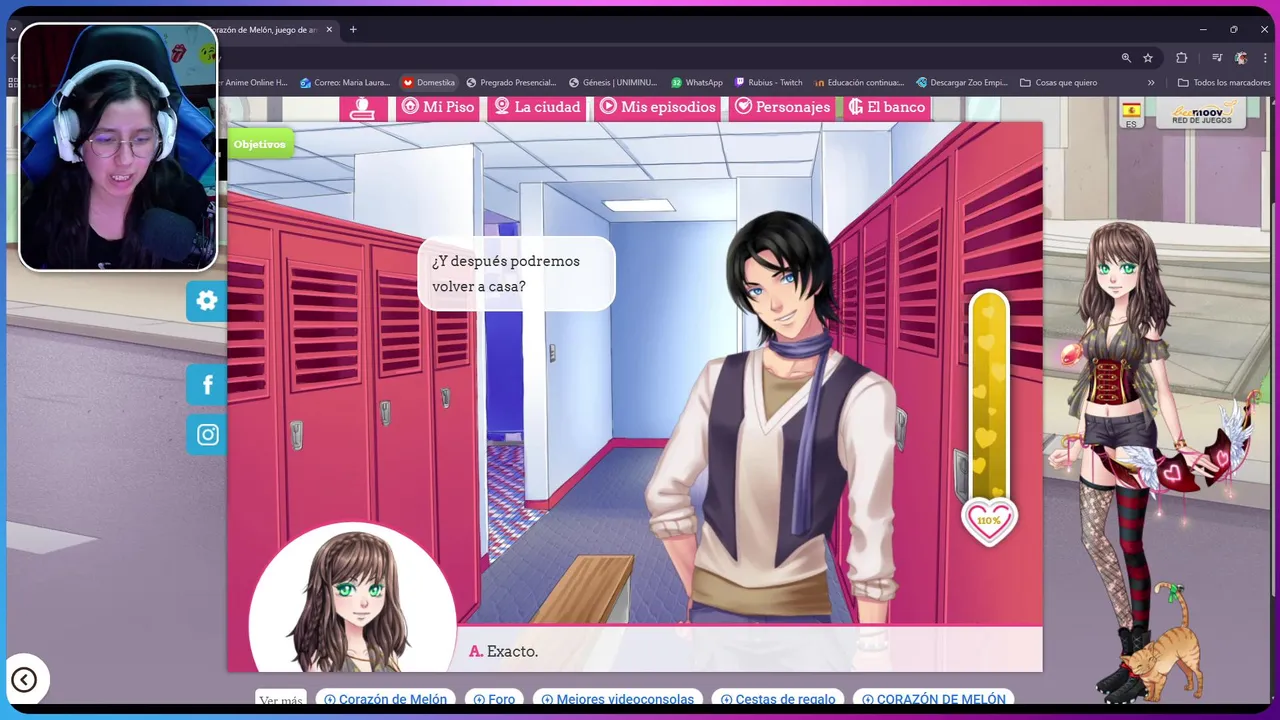
Task: Open settings gear icon
Action: click(207, 301)
